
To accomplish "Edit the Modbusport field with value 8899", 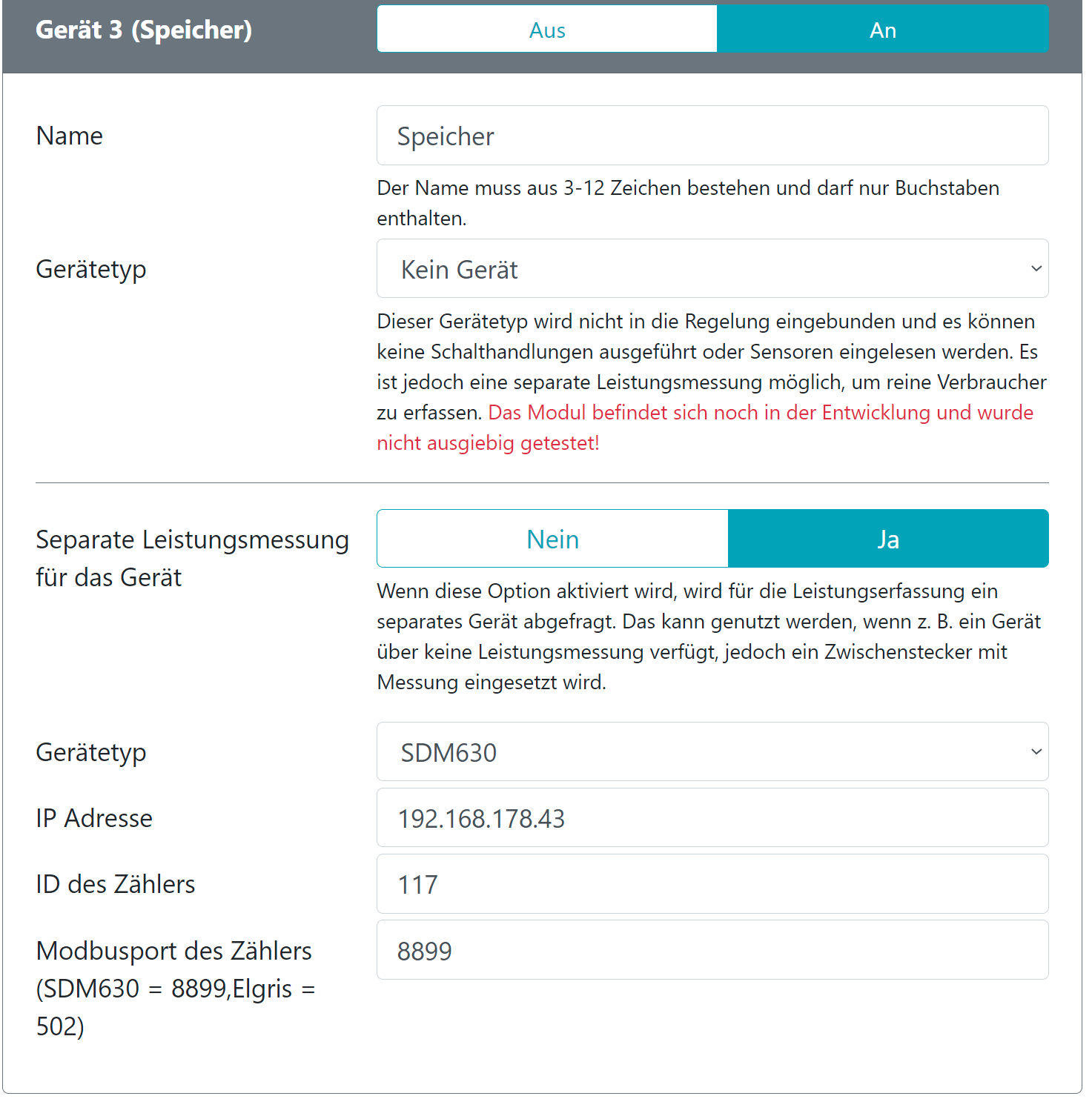I will point(712,950).
